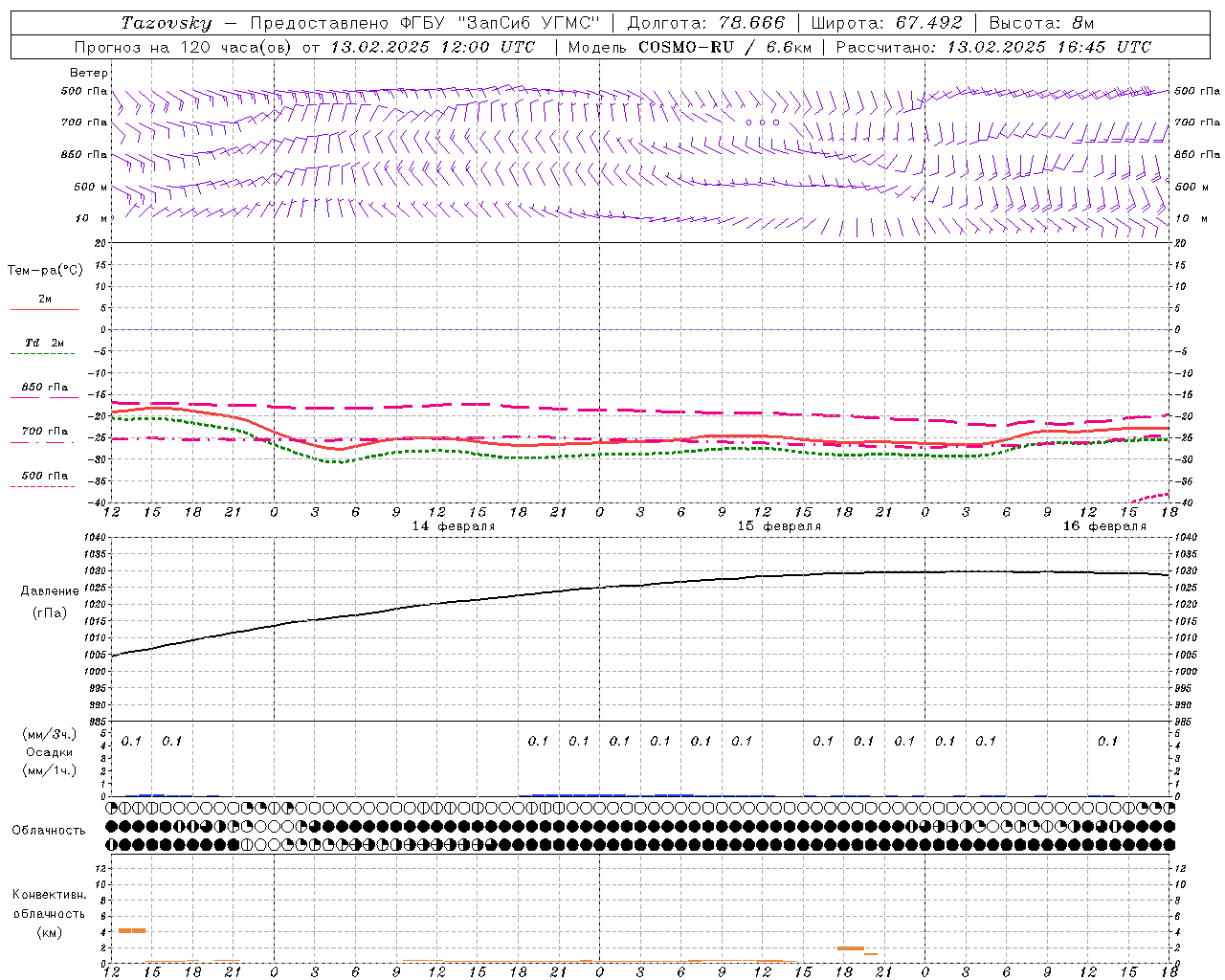Click the orange convective bar at 4 km

(x=132, y=930)
